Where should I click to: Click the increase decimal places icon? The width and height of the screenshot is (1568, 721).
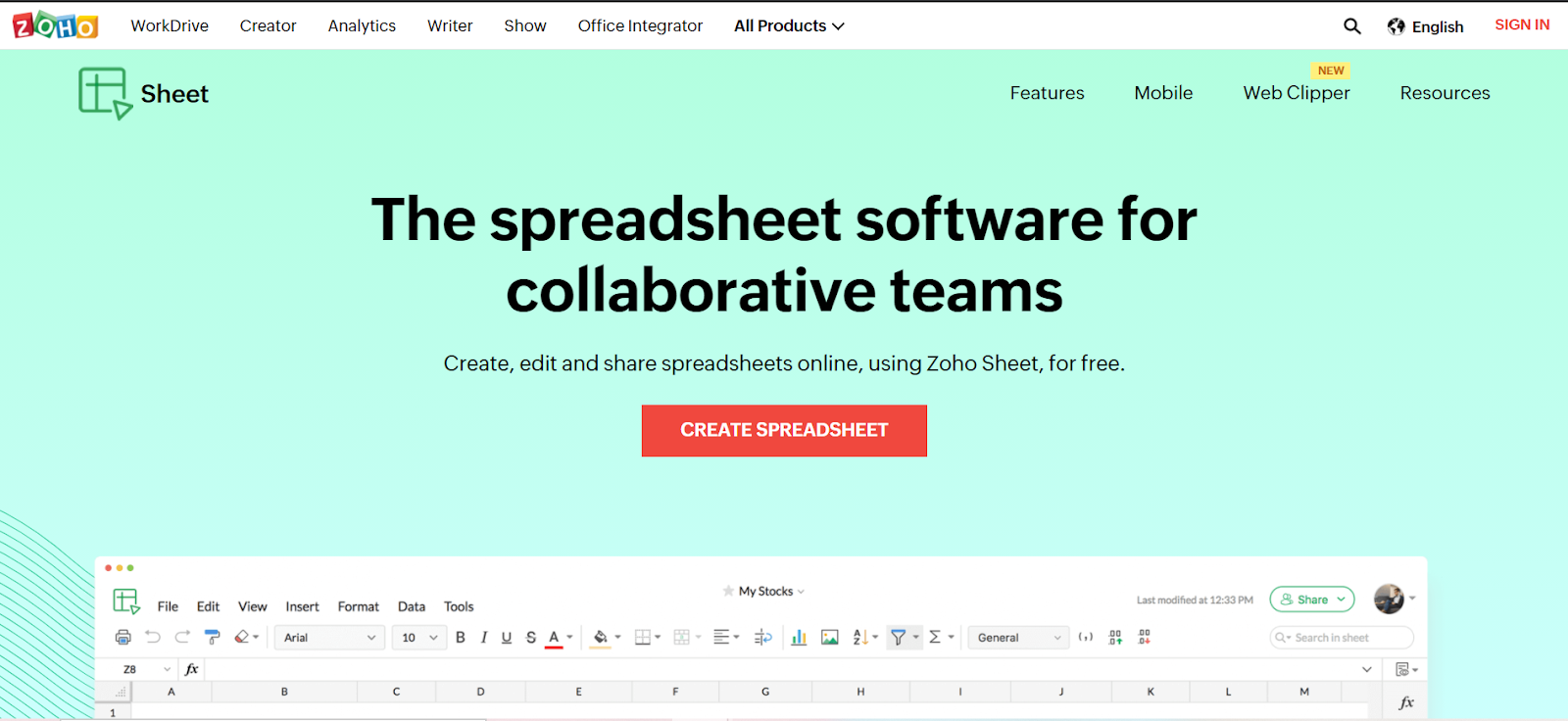(1115, 638)
